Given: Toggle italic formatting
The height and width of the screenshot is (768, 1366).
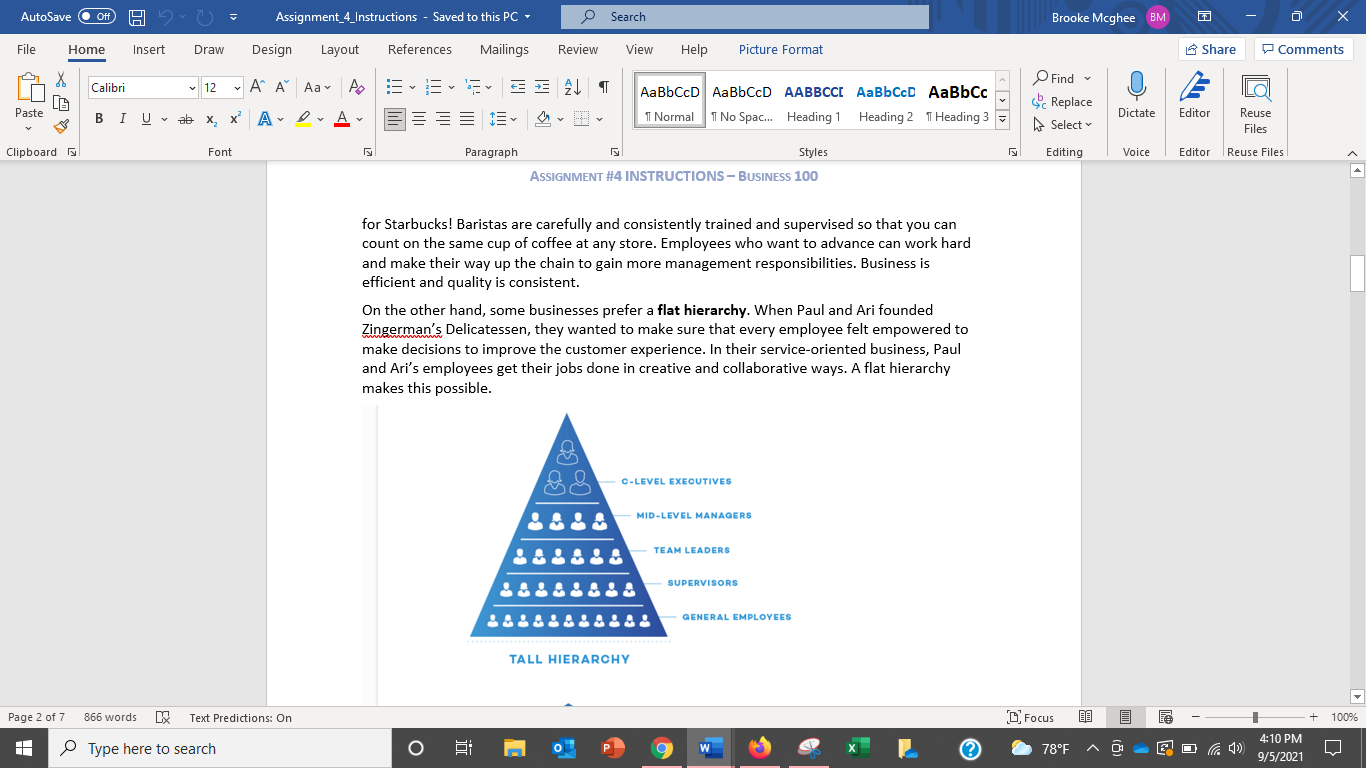Looking at the screenshot, I should click(122, 119).
